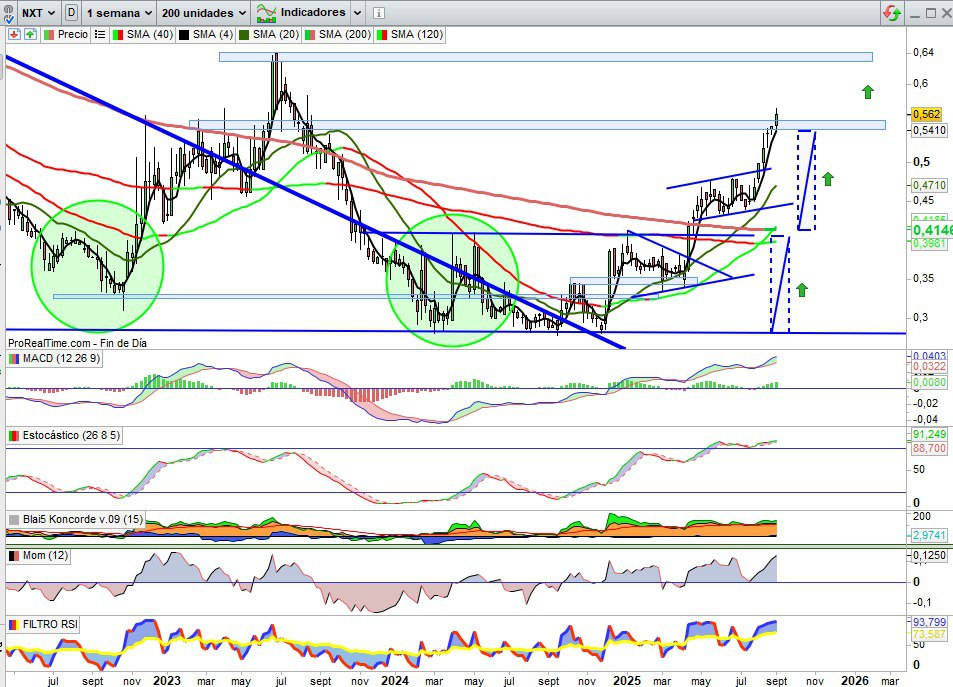Open the 200 unidades dropdown

pyautogui.click(x=204, y=13)
